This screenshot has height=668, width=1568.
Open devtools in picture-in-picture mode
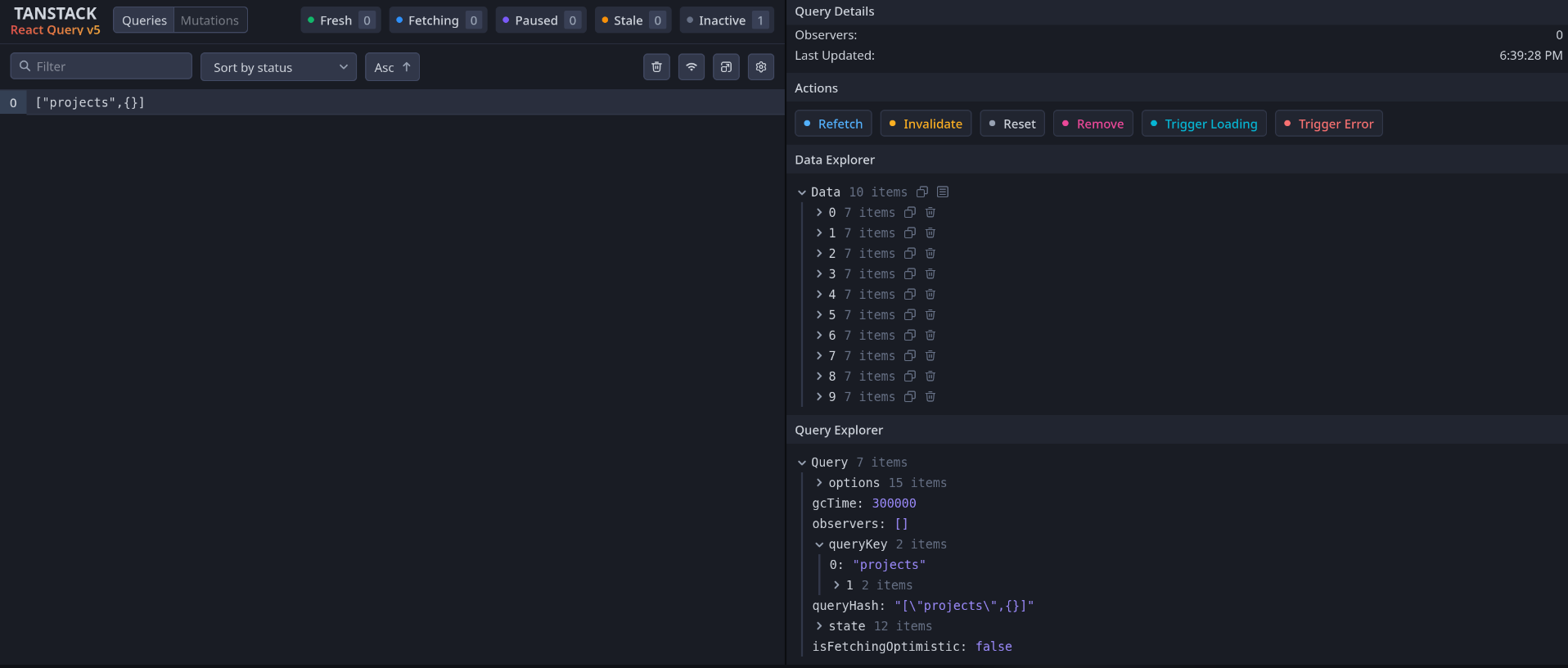click(x=726, y=67)
